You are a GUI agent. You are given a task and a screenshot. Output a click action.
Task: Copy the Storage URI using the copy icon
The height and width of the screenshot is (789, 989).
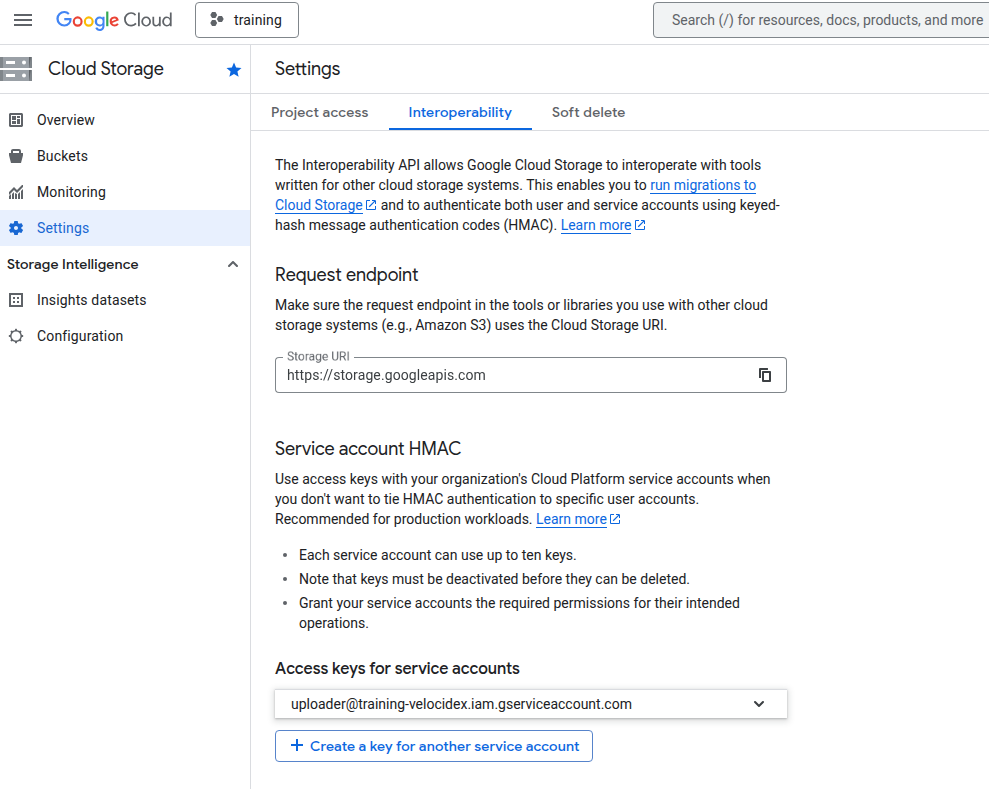[x=765, y=374]
